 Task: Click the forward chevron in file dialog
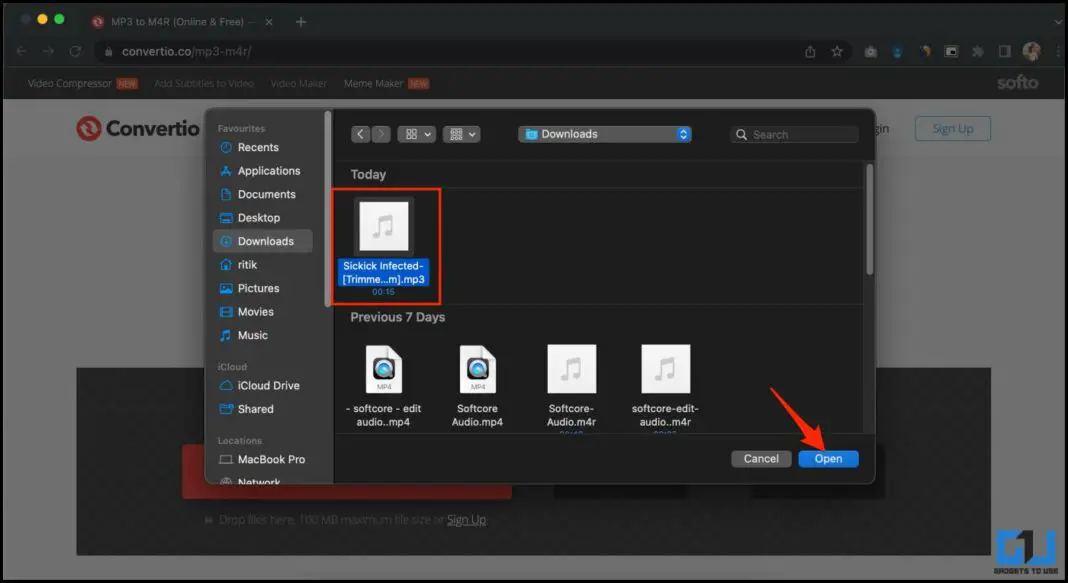[381, 134]
